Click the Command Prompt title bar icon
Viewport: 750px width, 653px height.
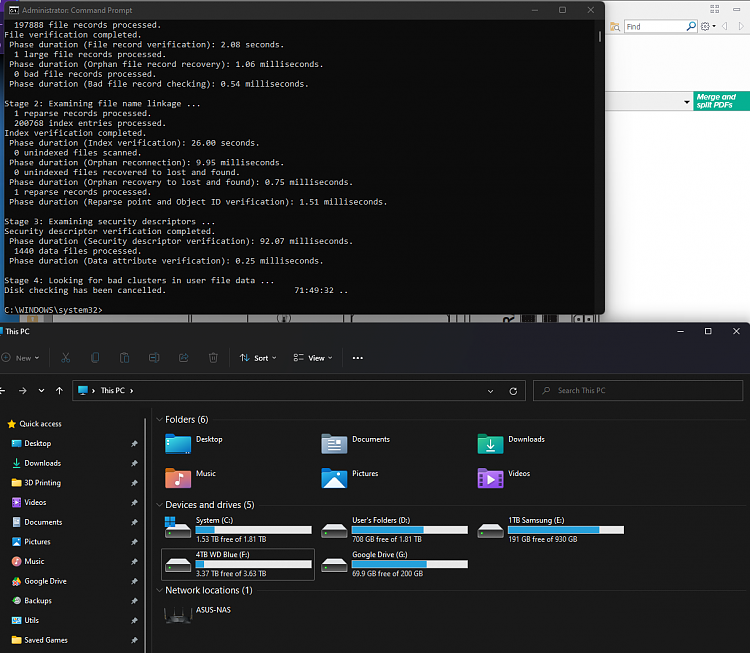click(13, 10)
